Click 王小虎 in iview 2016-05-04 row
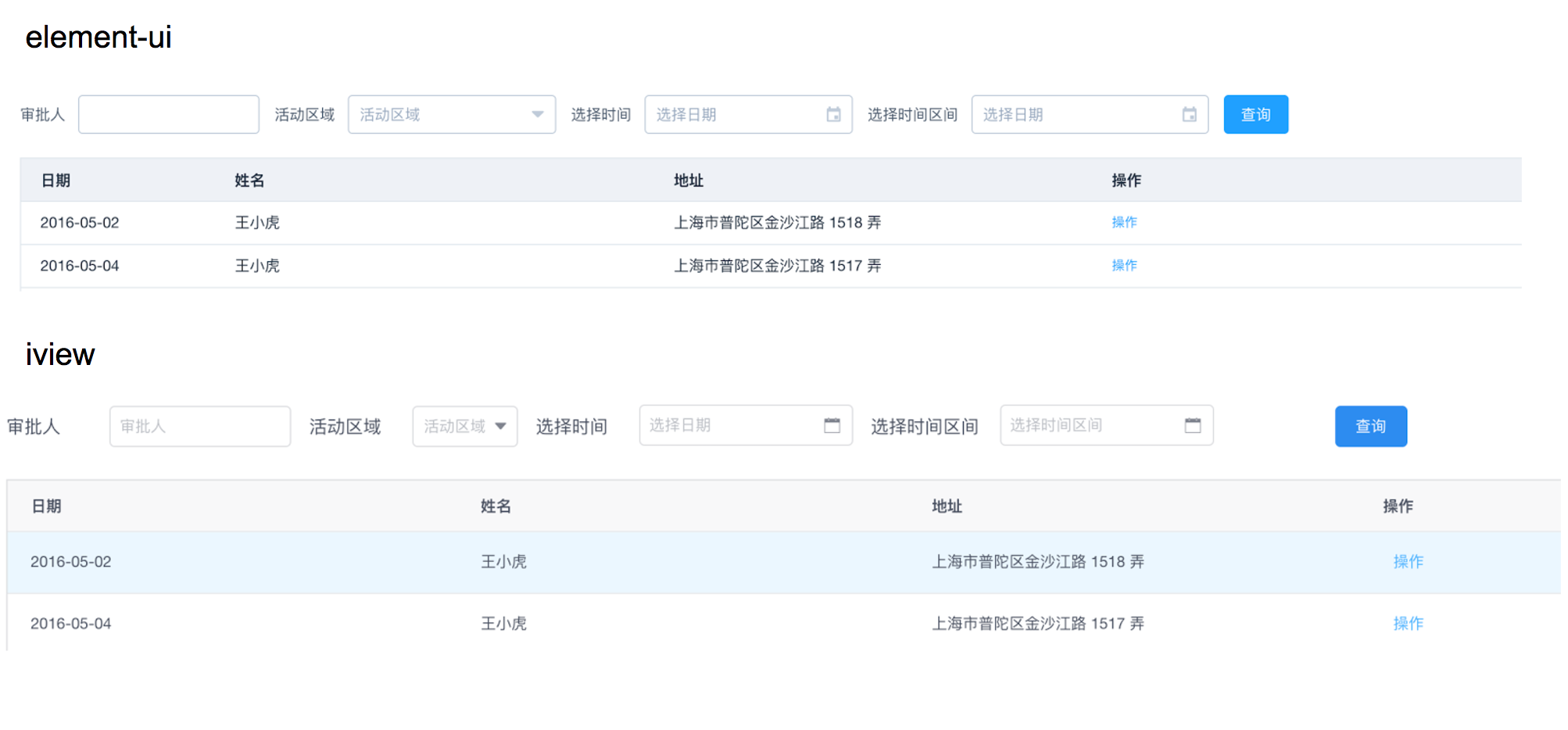1568x730 pixels. point(503,623)
